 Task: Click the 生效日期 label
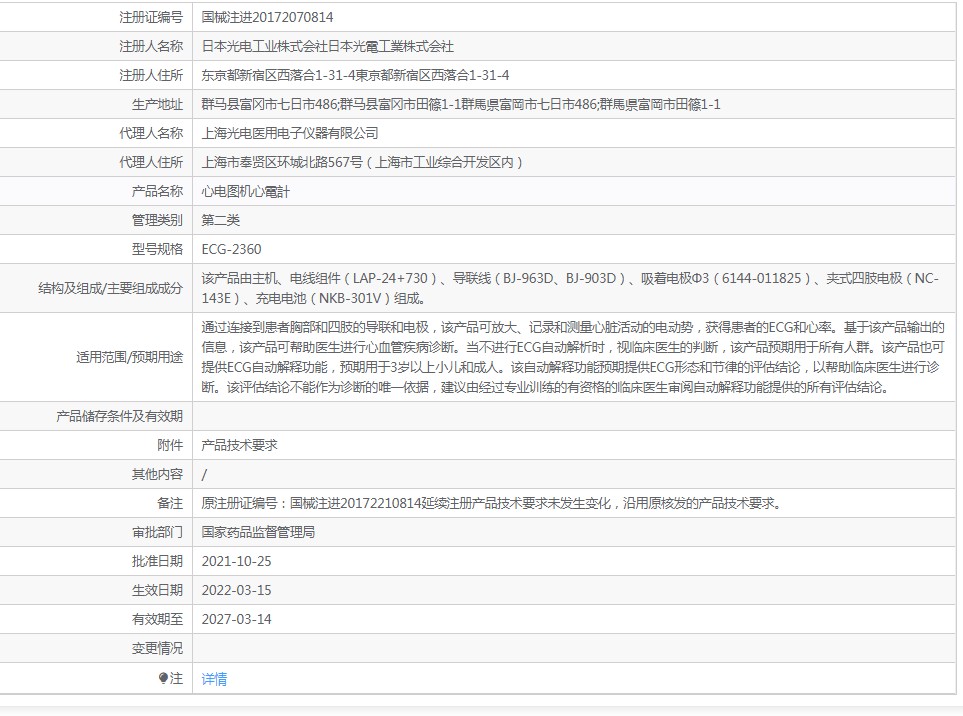click(x=157, y=590)
